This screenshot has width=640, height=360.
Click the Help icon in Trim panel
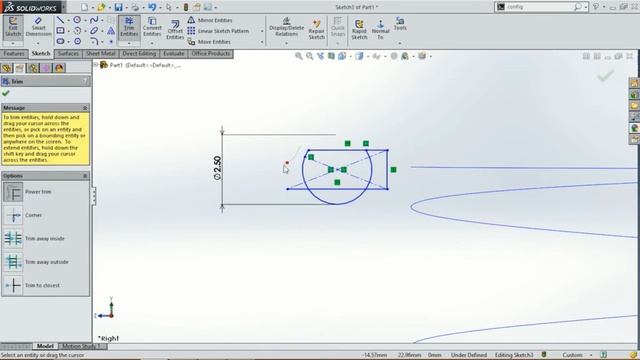tap(85, 81)
